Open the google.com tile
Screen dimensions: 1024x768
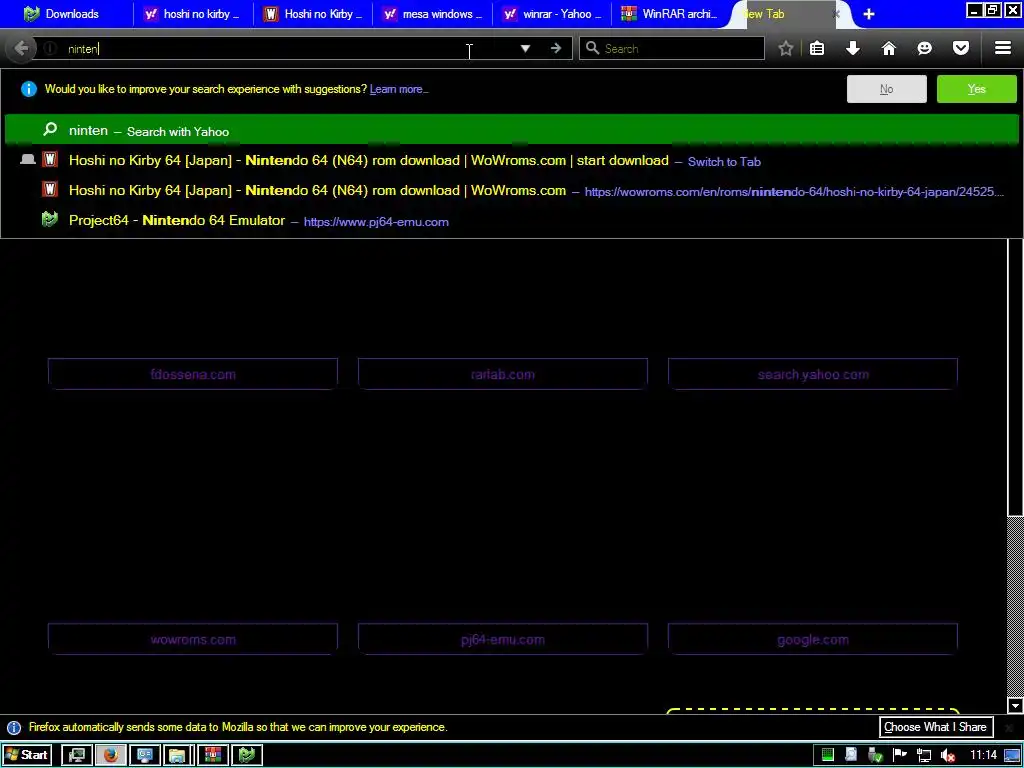point(813,639)
